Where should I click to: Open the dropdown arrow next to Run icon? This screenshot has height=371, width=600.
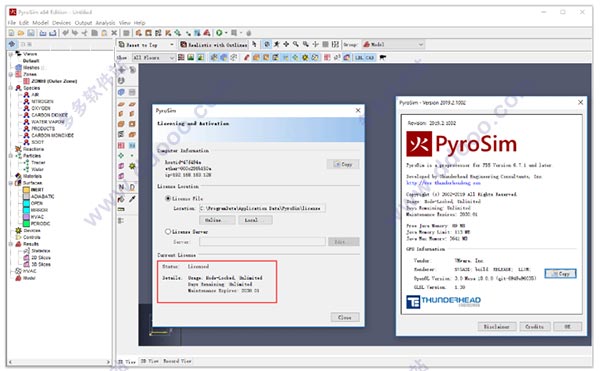[226, 33]
